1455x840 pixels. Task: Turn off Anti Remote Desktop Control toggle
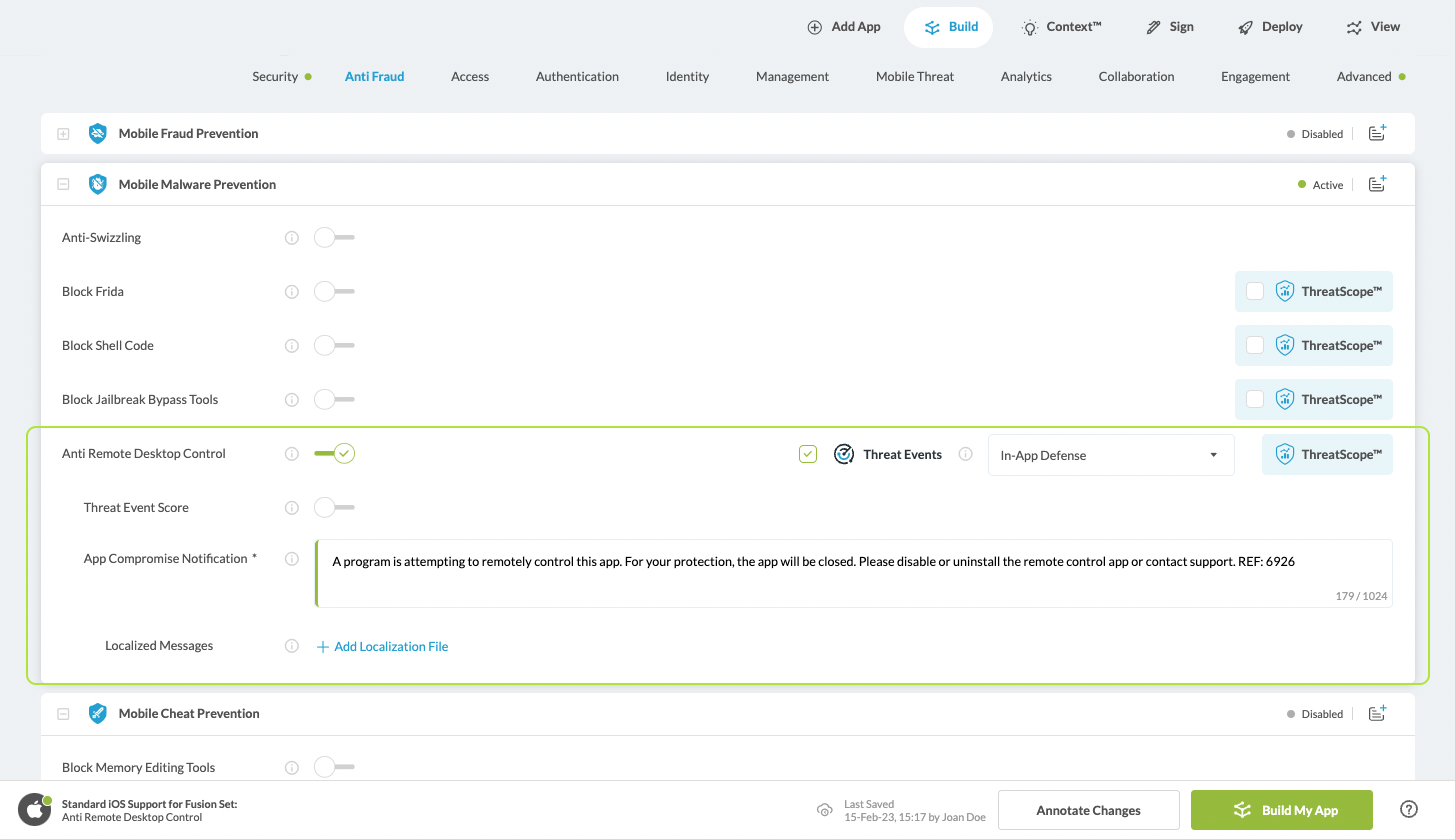(334, 454)
